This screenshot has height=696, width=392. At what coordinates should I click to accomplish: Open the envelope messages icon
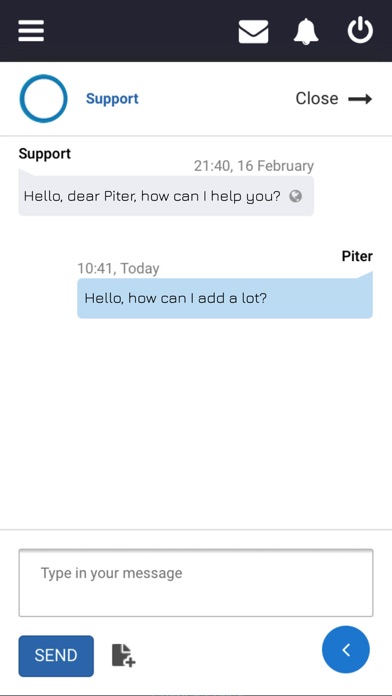[253, 32]
